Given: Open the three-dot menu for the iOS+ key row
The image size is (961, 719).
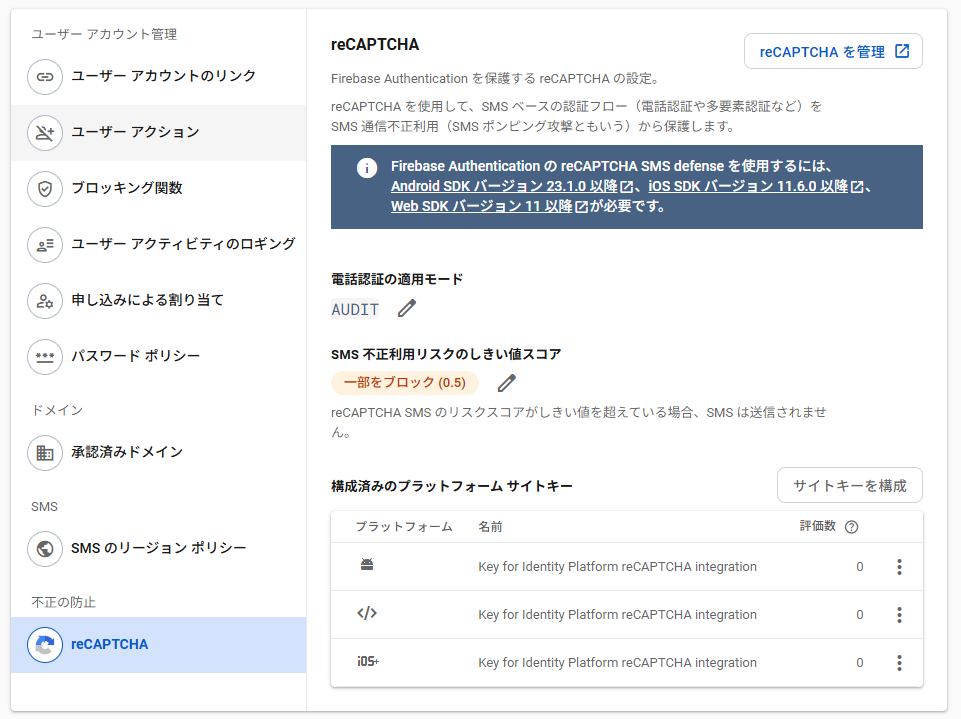Looking at the screenshot, I should coord(899,663).
